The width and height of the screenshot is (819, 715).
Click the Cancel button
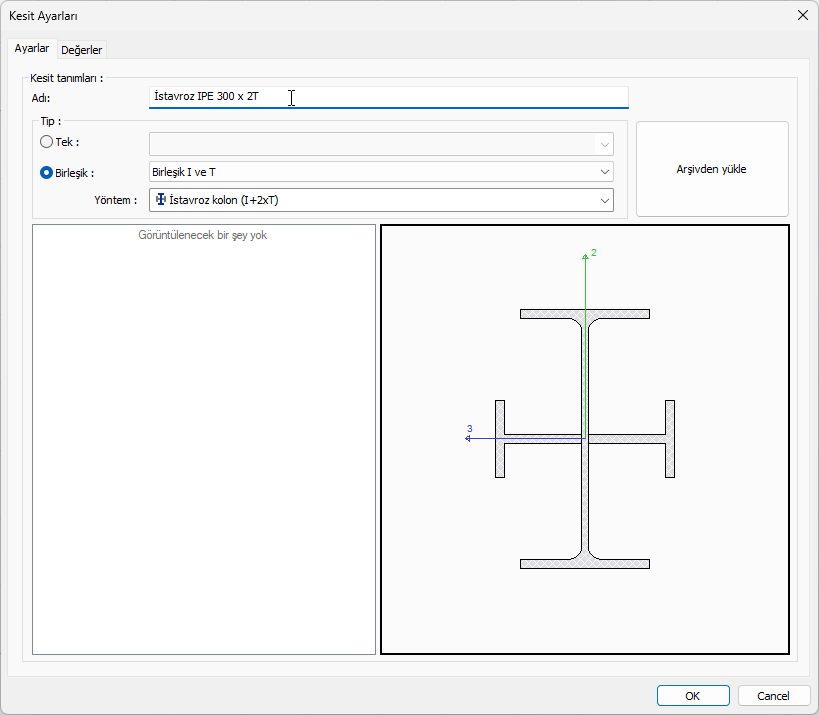pyautogui.click(x=773, y=695)
